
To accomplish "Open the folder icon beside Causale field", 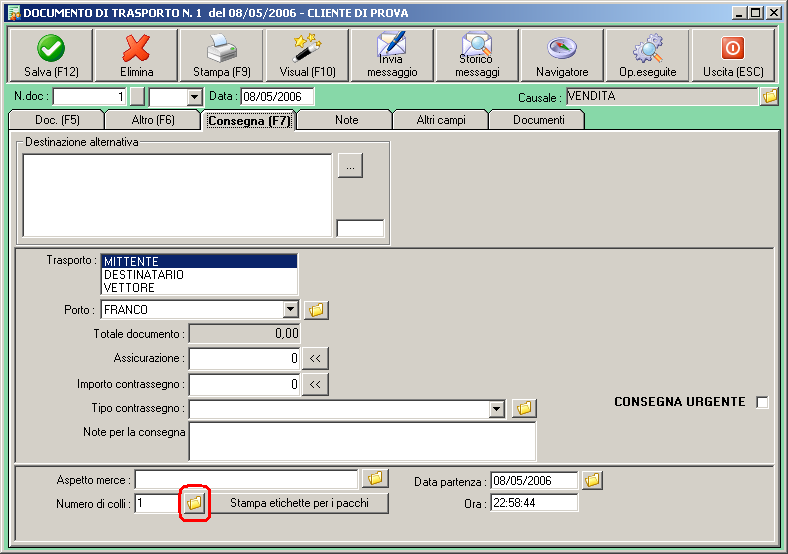I will click(x=769, y=96).
